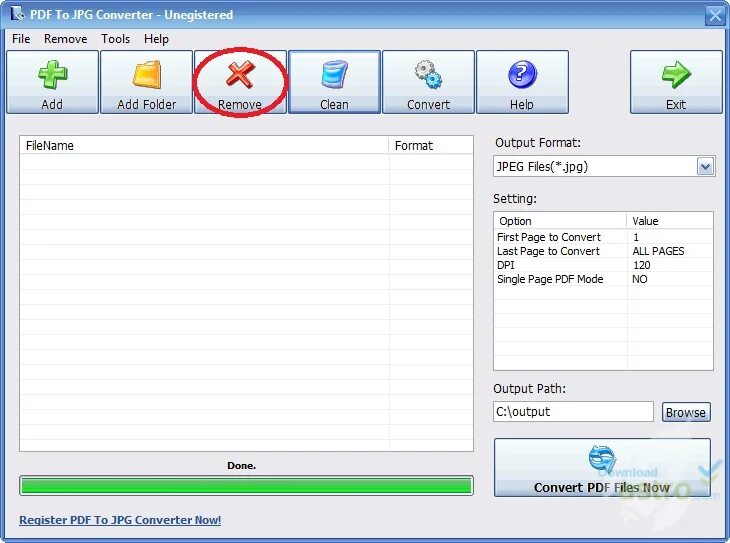Viewport: 730px width, 543px height.
Task: Click the Format column header
Action: 431,145
